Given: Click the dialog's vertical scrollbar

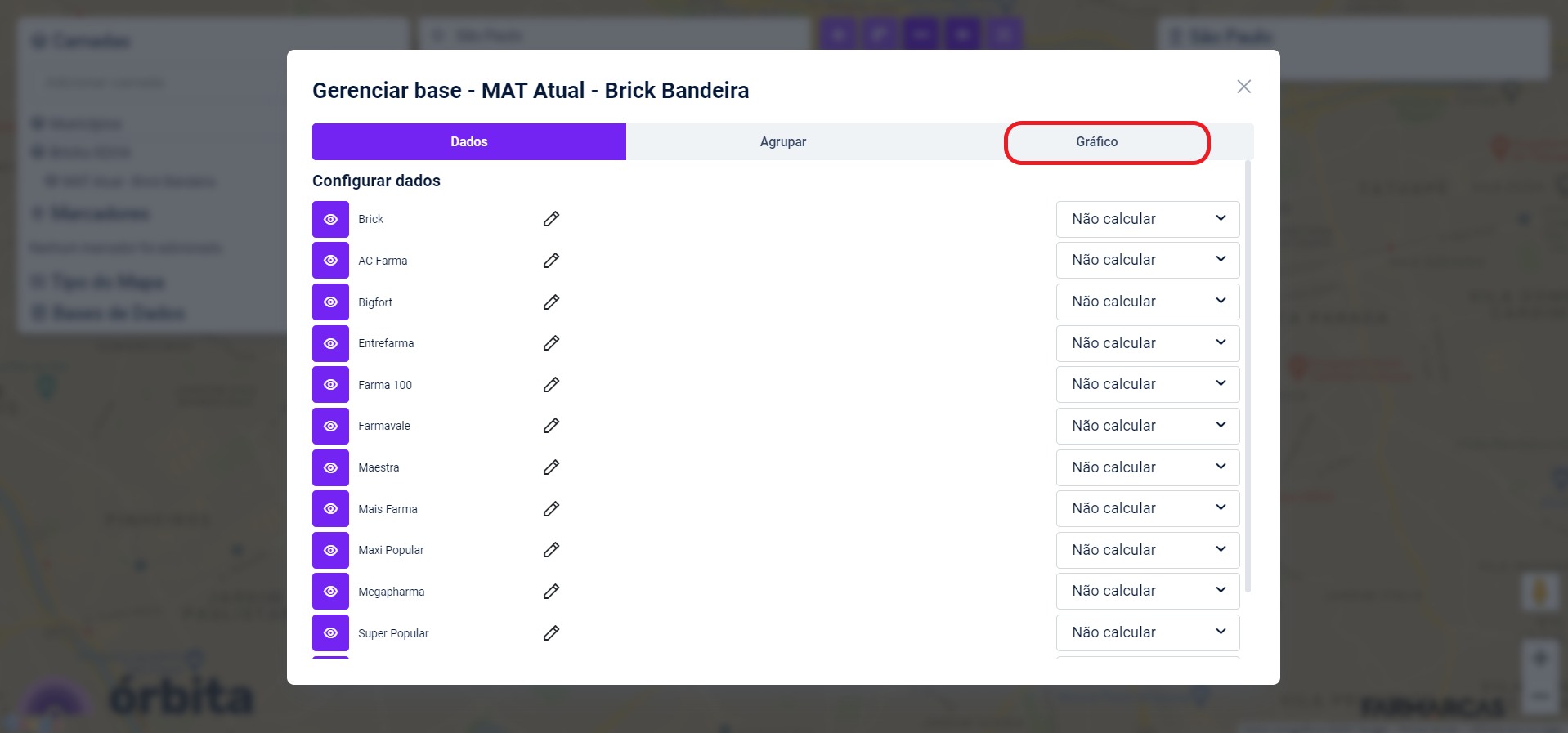Looking at the screenshot, I should click(1248, 376).
